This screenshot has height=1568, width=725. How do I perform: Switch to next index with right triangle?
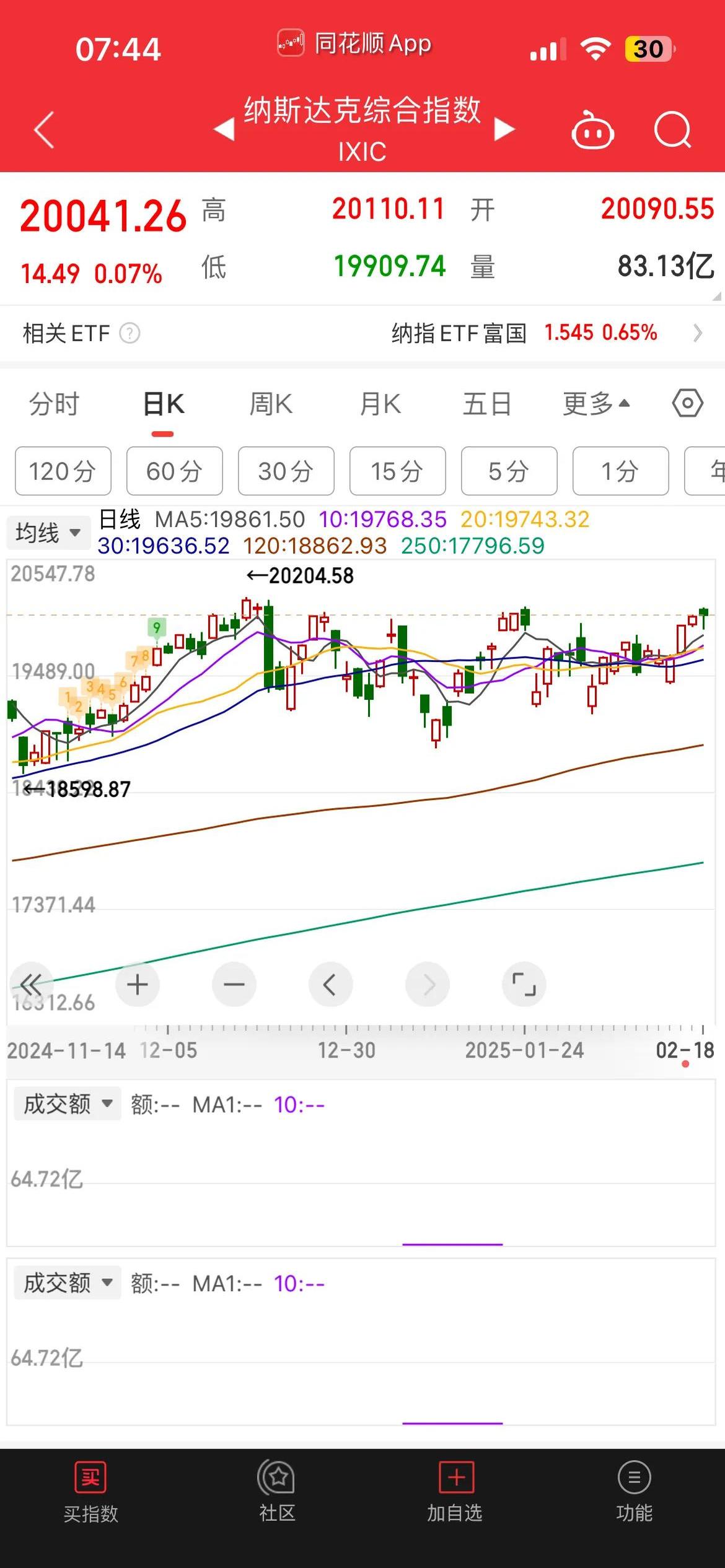pos(504,129)
